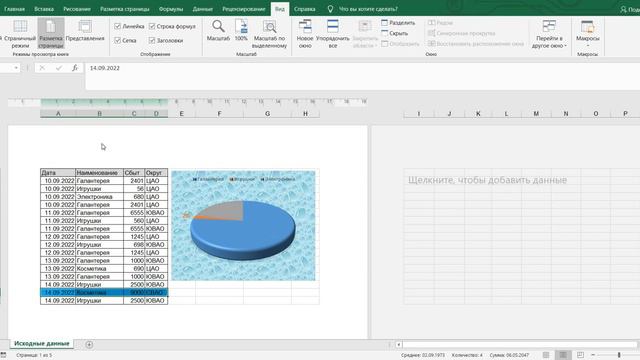This screenshot has height=360, width=640.
Task: Open the Вставка tab
Action: tap(44, 9)
